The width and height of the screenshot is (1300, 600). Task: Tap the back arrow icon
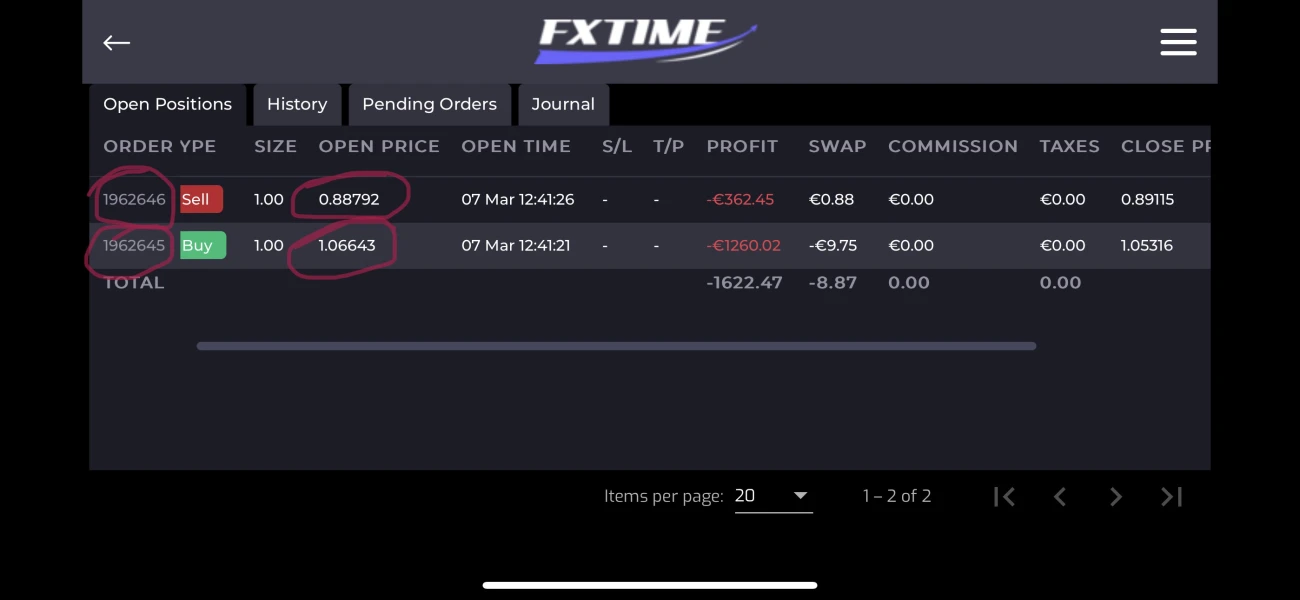pos(117,42)
